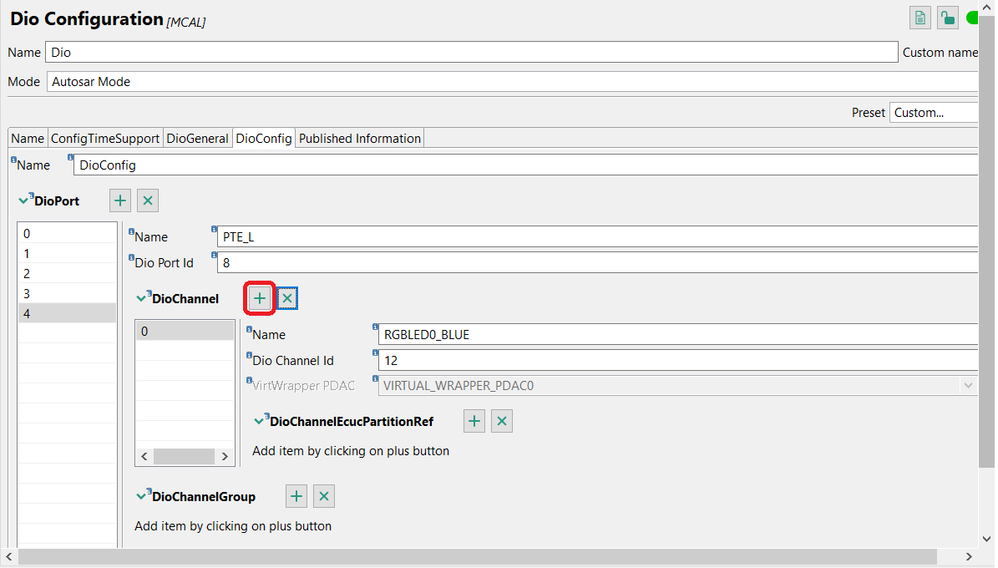Click the main vertical scrollbar thumb
The width and height of the screenshot is (998, 568).
(987, 242)
